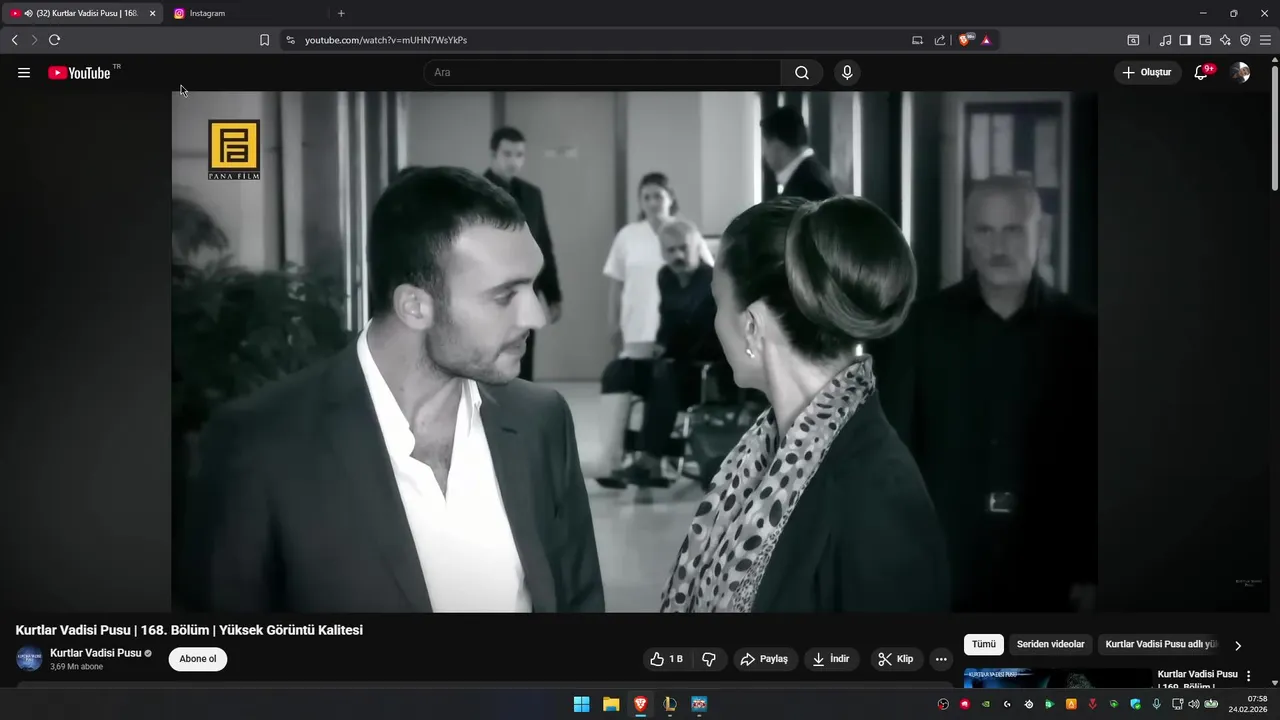Open the suggested 169. Bölüm video thumbnail

coord(1057,678)
